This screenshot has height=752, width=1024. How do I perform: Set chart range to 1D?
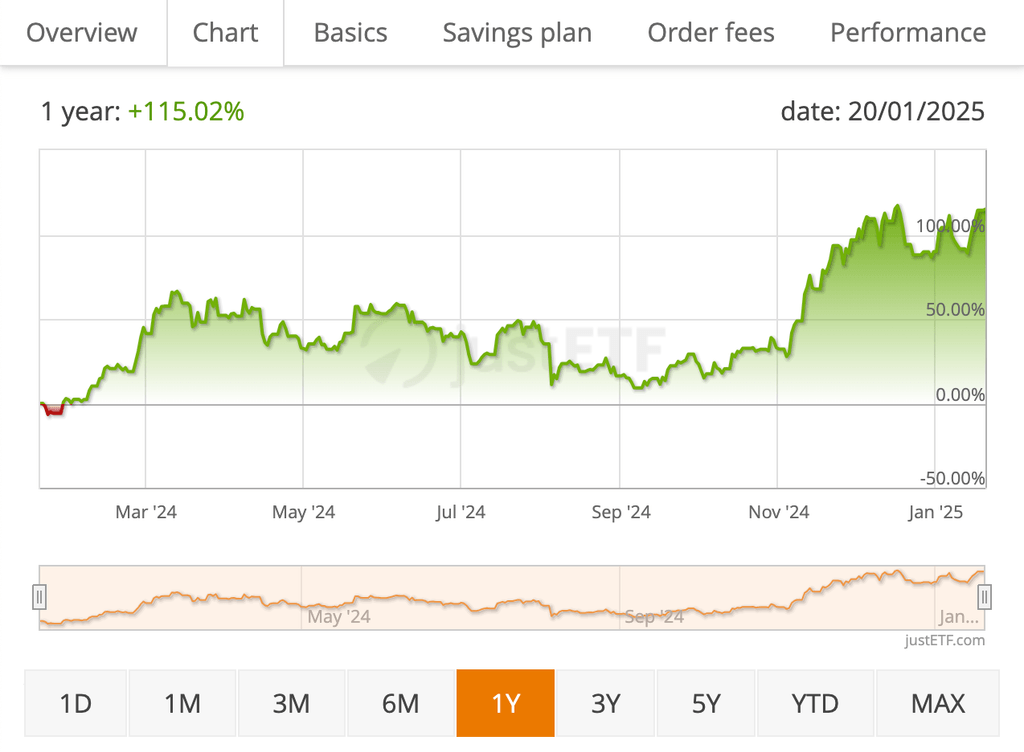click(76, 703)
